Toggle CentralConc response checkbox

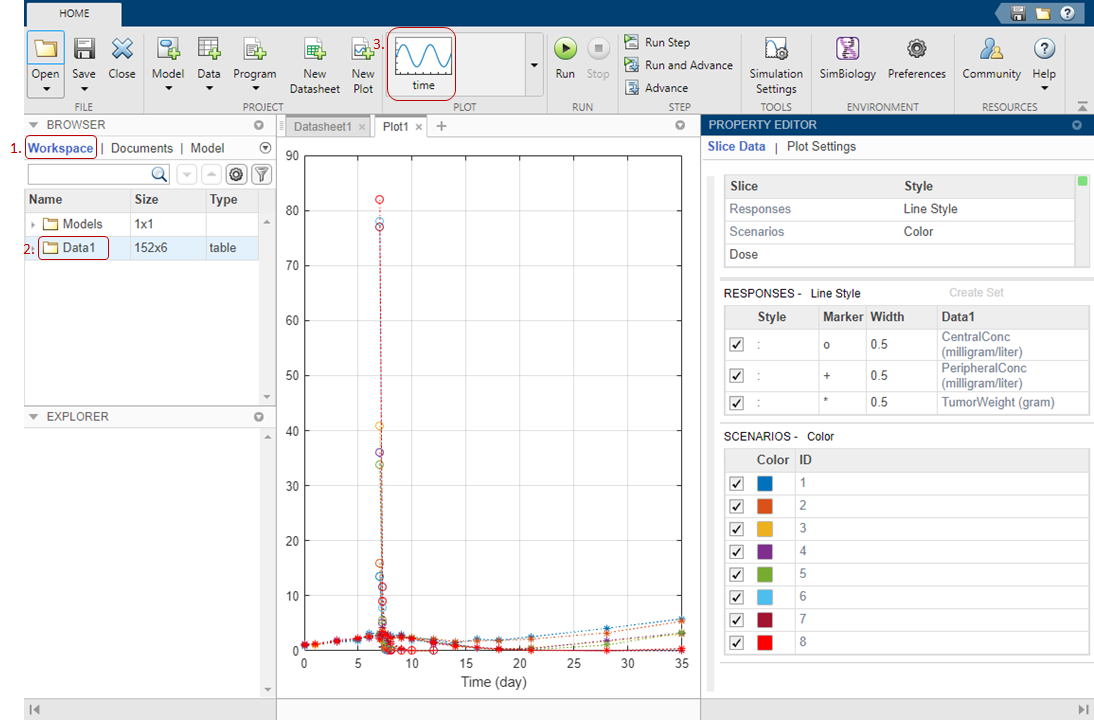click(736, 345)
